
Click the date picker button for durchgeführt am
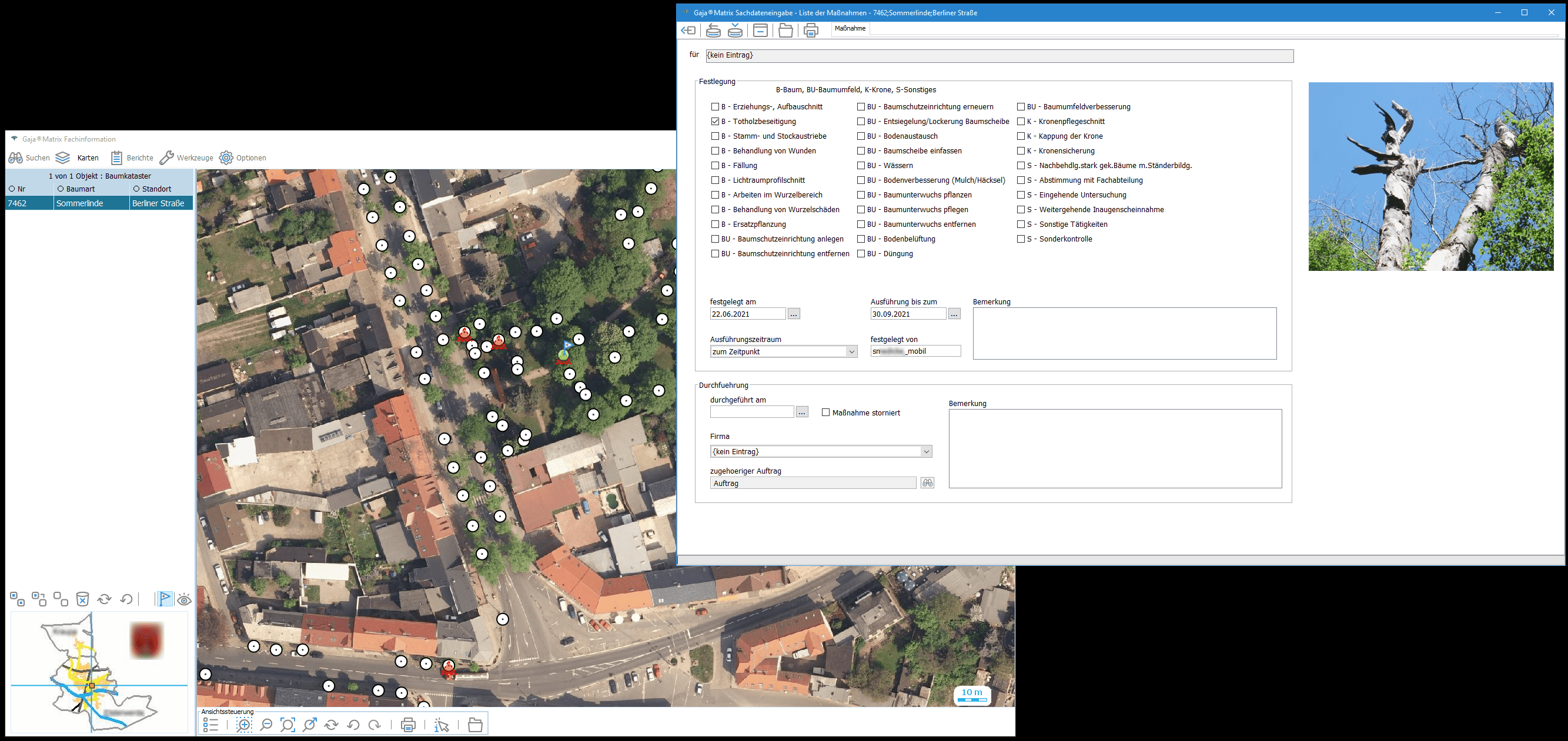coord(803,413)
